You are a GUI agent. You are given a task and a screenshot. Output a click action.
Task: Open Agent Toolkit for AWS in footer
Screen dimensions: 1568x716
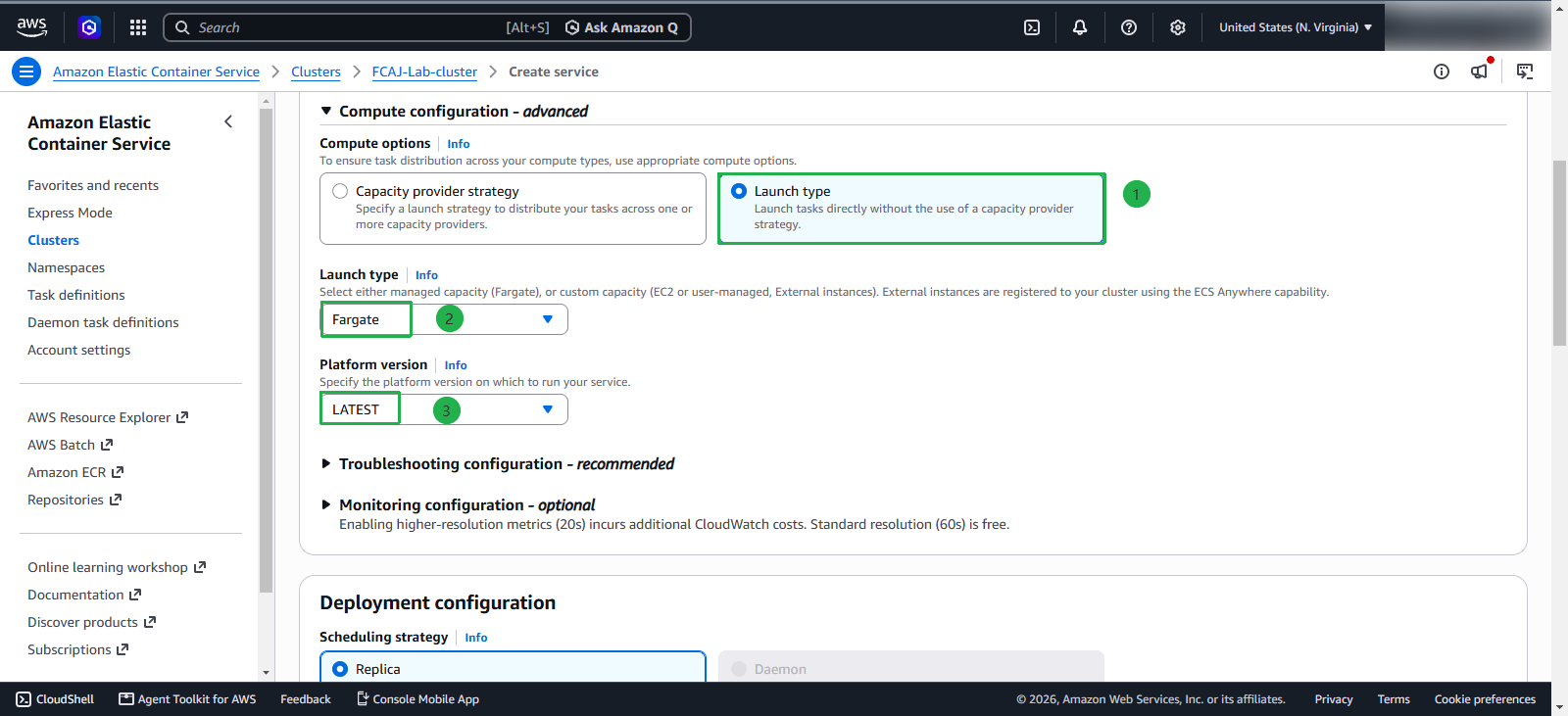pos(187,699)
